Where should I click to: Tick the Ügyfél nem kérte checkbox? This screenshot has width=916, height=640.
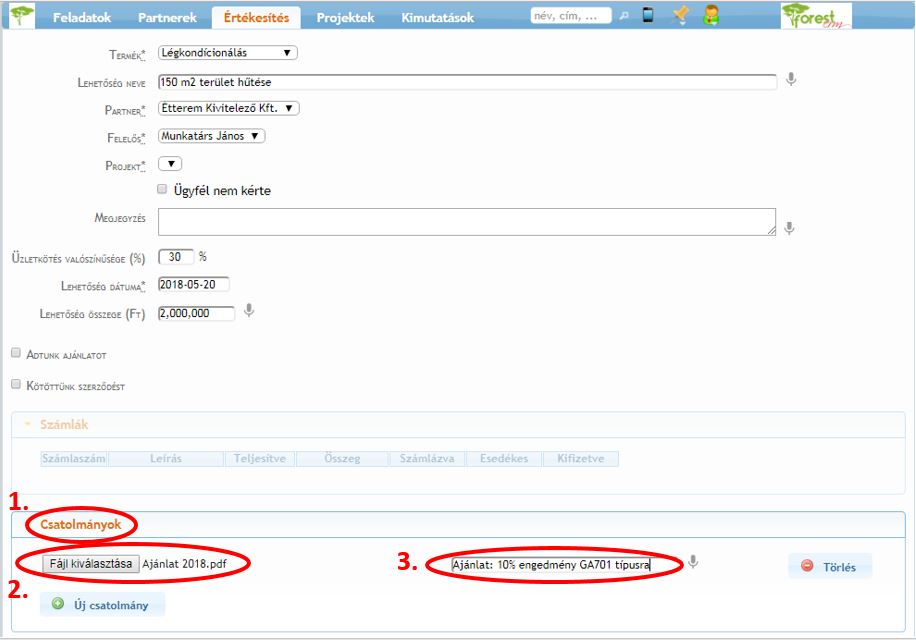click(163, 189)
